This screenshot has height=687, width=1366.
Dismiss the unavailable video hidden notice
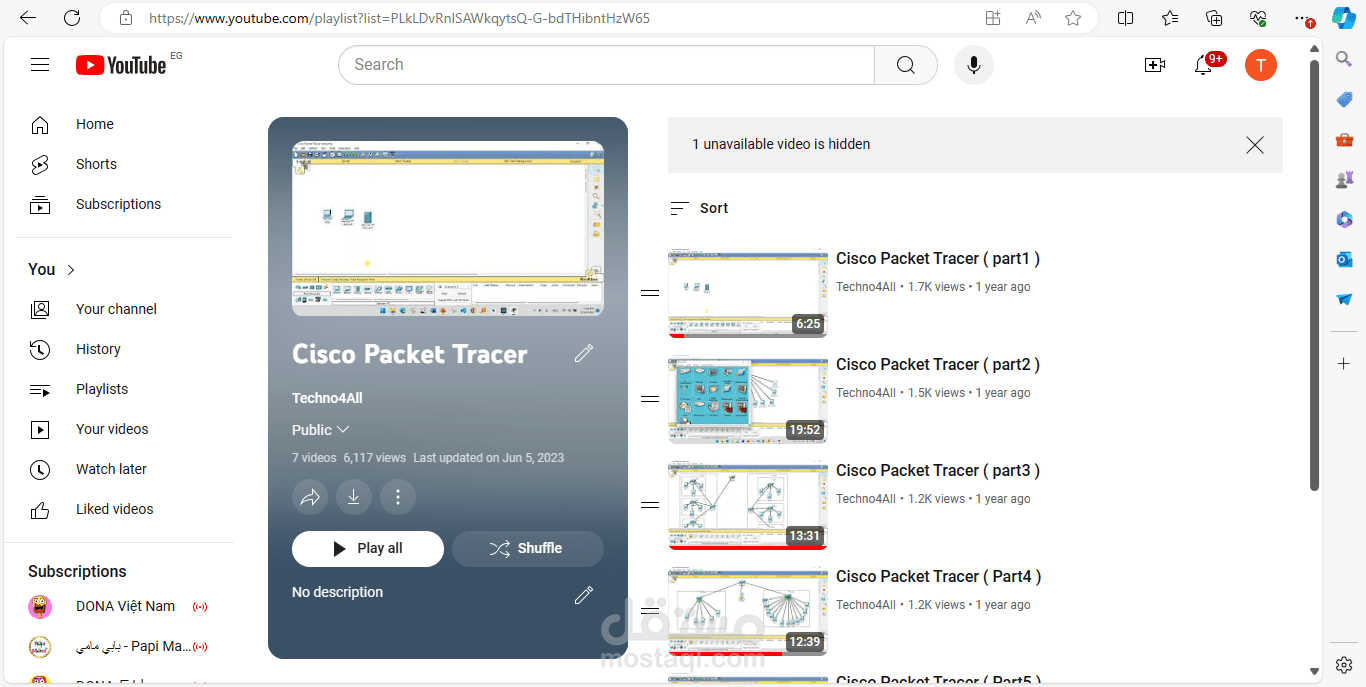point(1255,145)
